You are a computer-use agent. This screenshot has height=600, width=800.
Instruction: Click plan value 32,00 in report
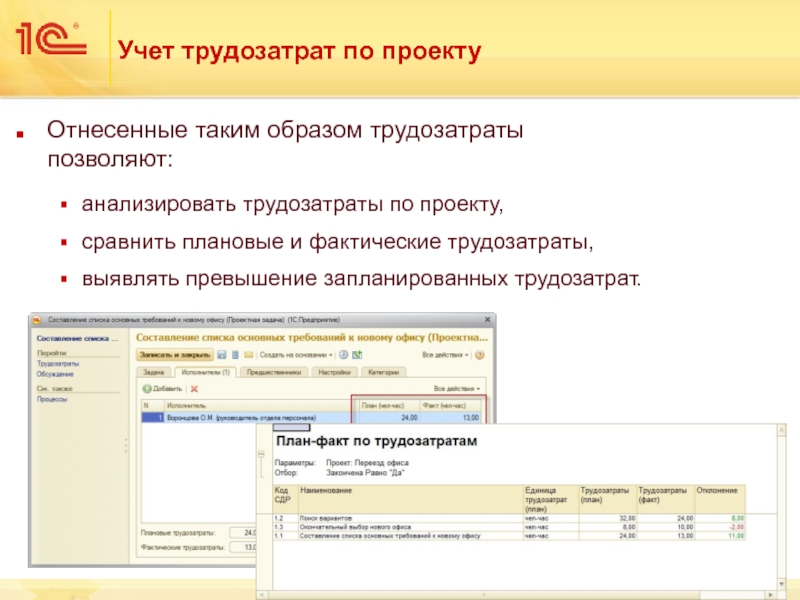627,518
